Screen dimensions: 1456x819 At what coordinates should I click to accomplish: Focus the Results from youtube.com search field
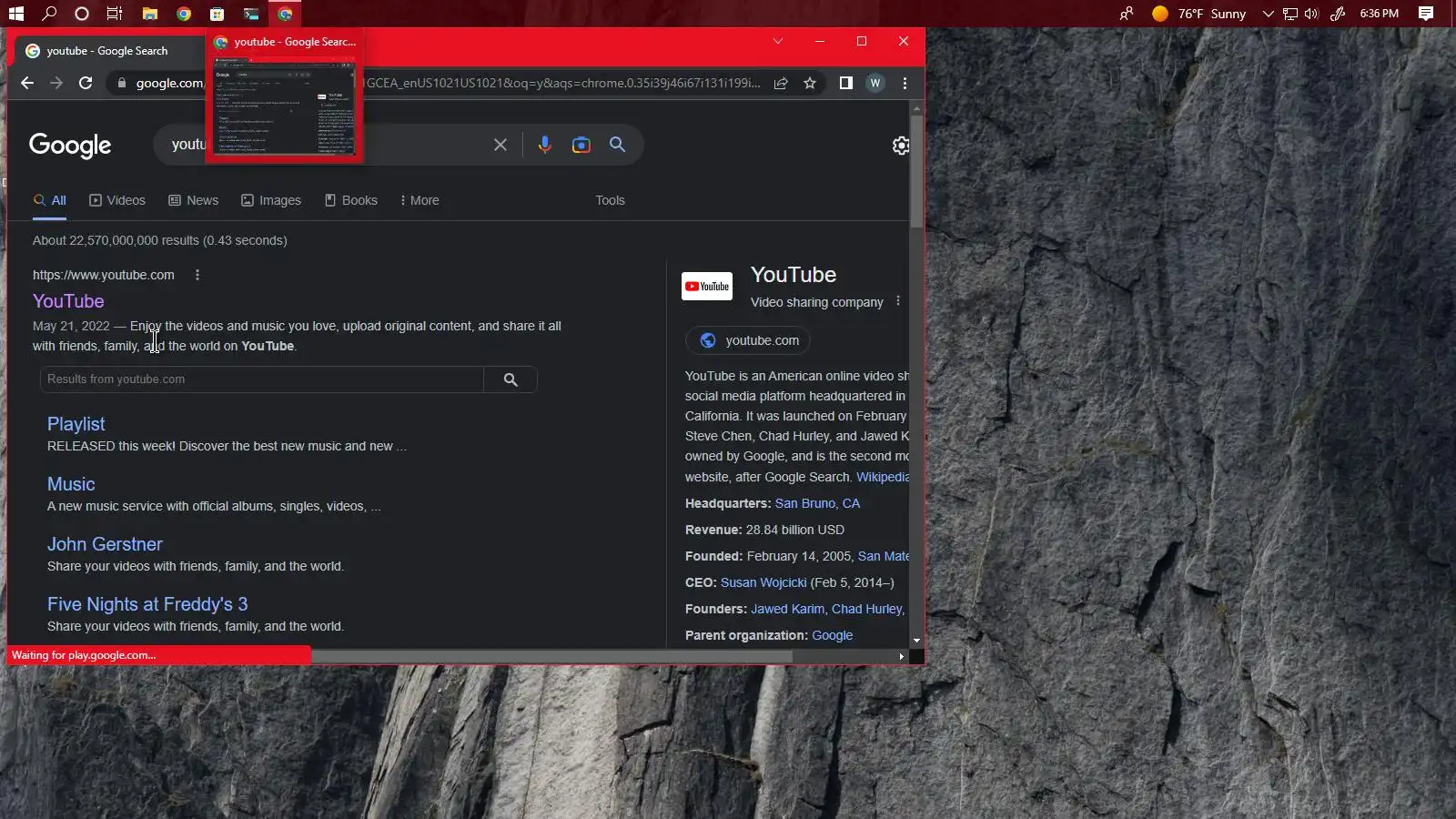click(262, 379)
